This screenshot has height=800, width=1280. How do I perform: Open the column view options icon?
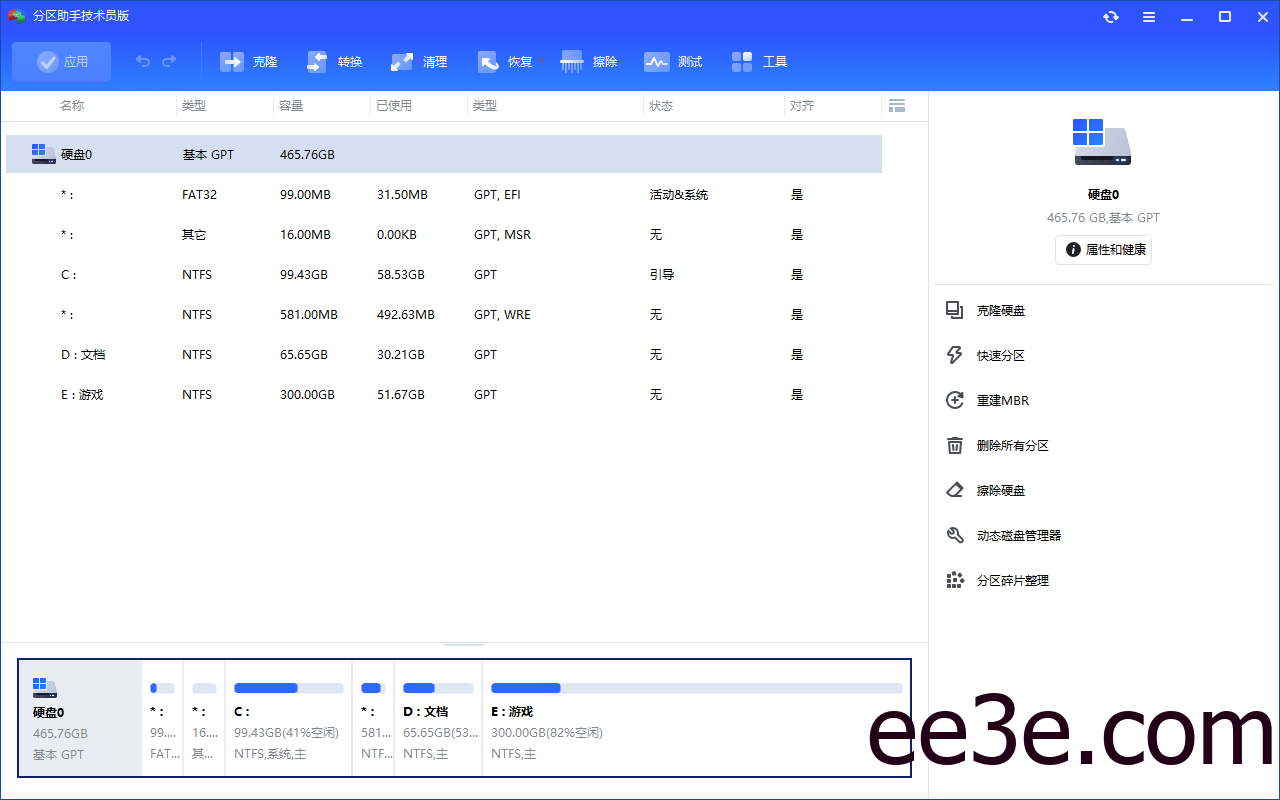[896, 105]
